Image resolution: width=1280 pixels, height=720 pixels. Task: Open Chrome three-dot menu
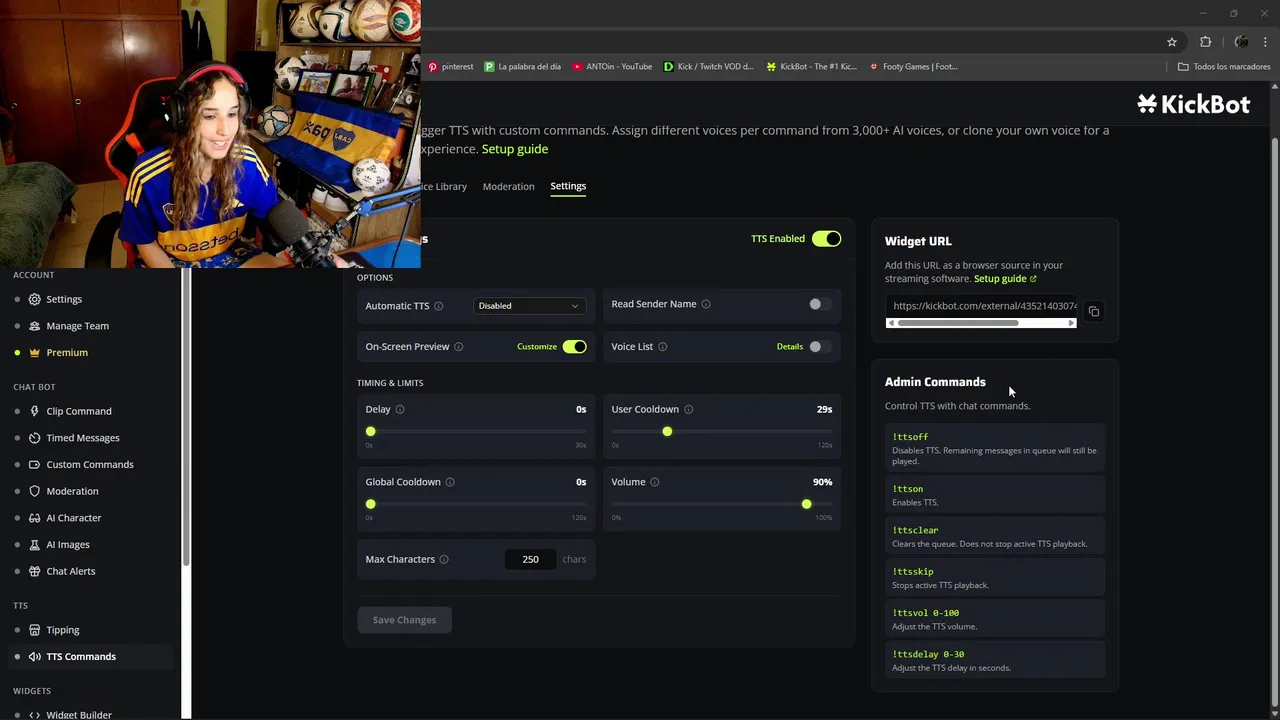coord(1265,42)
